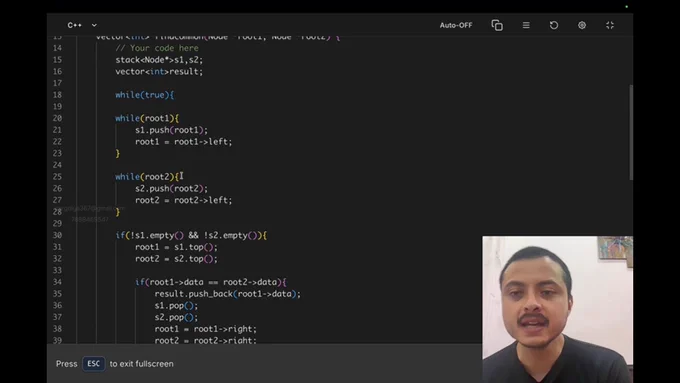Click the '// Your code here' comment

[157, 48]
